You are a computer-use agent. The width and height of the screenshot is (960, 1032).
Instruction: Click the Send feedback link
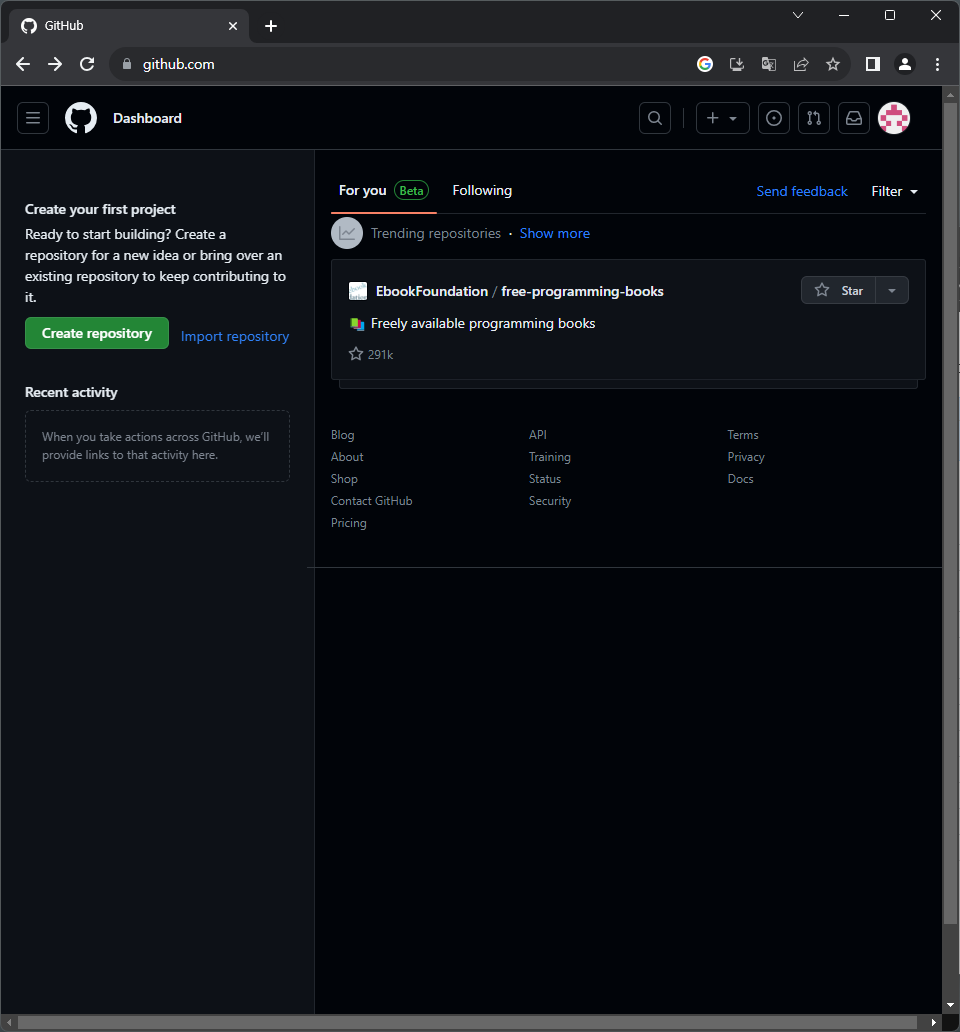point(801,192)
